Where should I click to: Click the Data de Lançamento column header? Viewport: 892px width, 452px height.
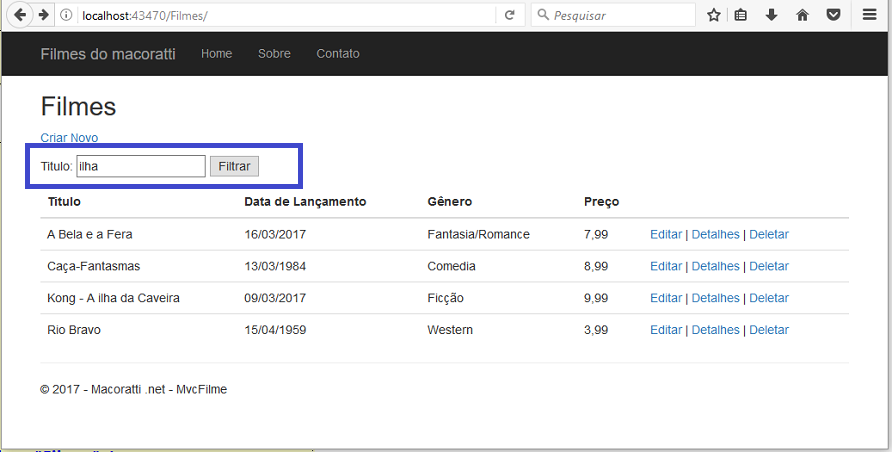[305, 202]
